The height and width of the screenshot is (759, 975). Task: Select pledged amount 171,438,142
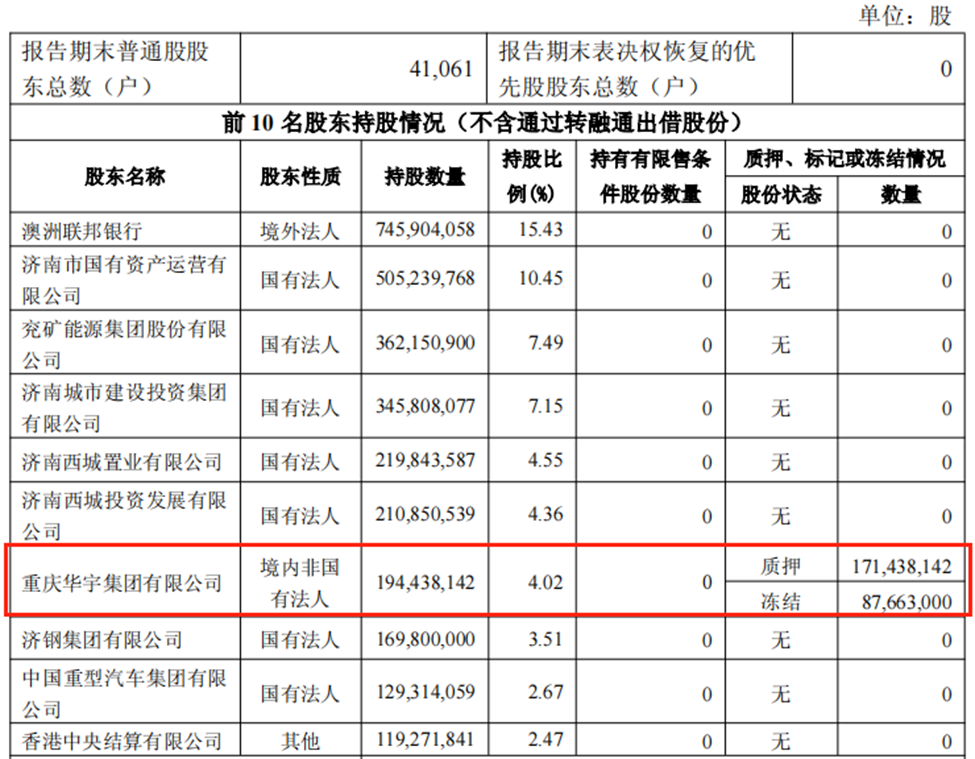point(902,566)
